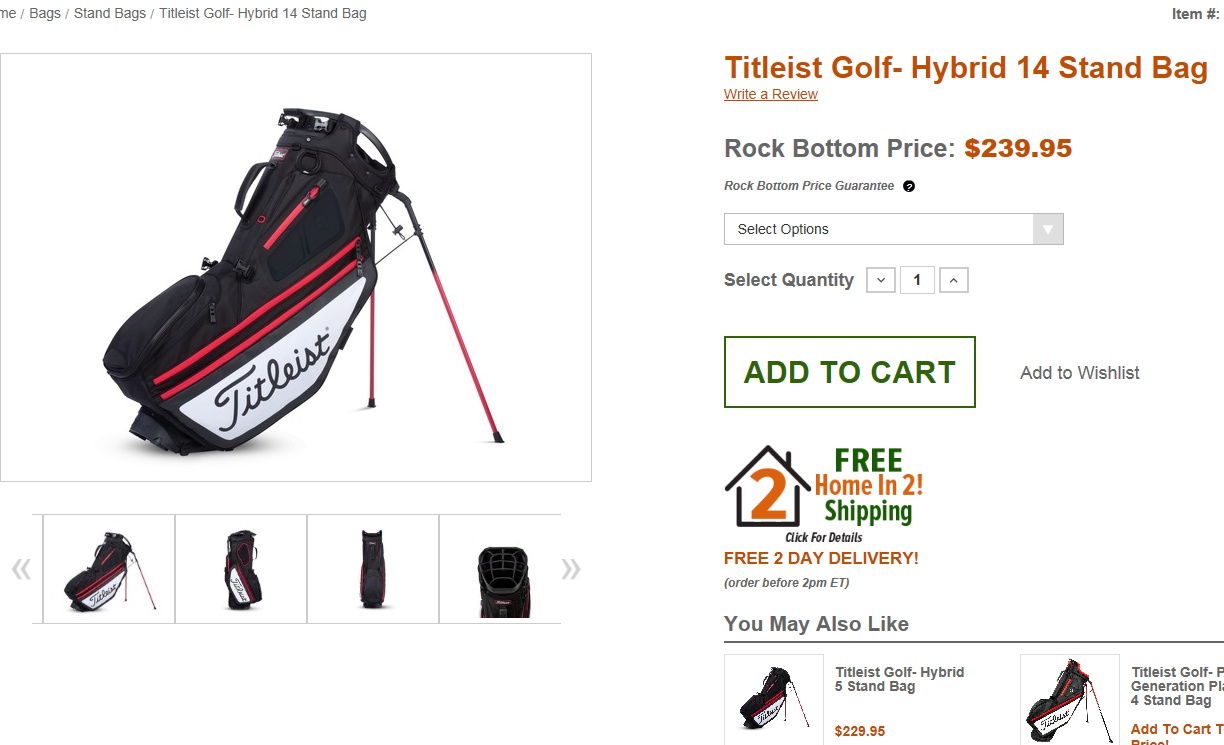
Task: Click the Free Home In 2 Shipping logo
Action: point(824,493)
